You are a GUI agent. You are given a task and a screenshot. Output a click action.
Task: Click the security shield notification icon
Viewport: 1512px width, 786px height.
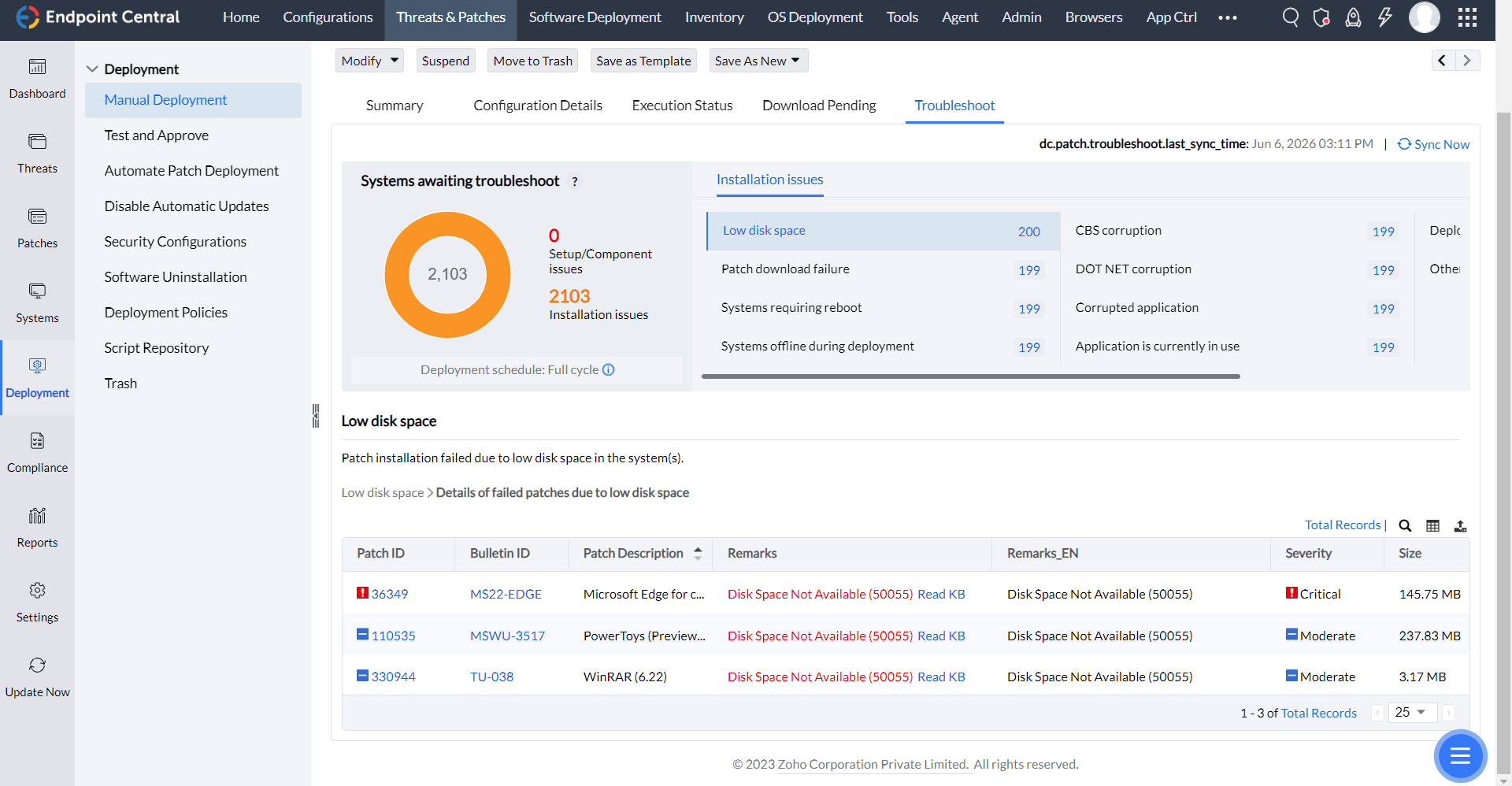(1321, 17)
